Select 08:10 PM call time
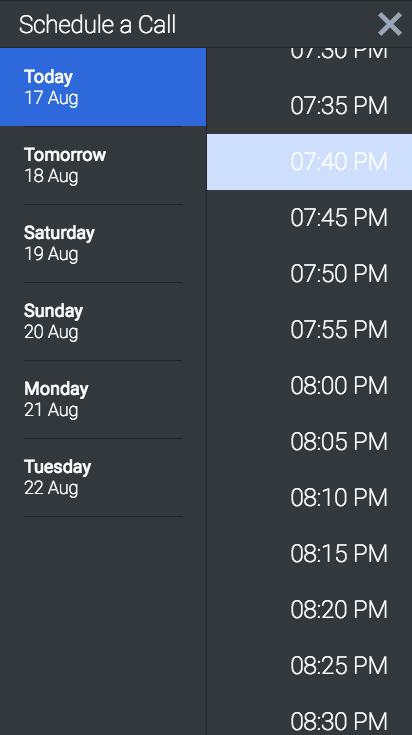The width and height of the screenshot is (412, 735). (309, 498)
